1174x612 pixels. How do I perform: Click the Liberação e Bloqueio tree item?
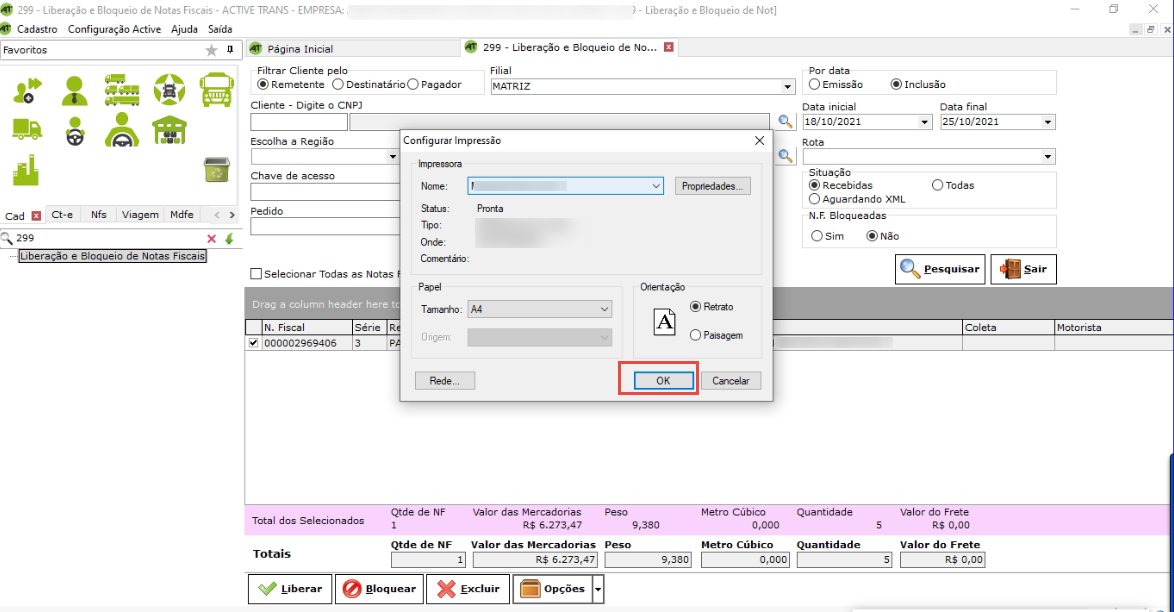coord(112,256)
